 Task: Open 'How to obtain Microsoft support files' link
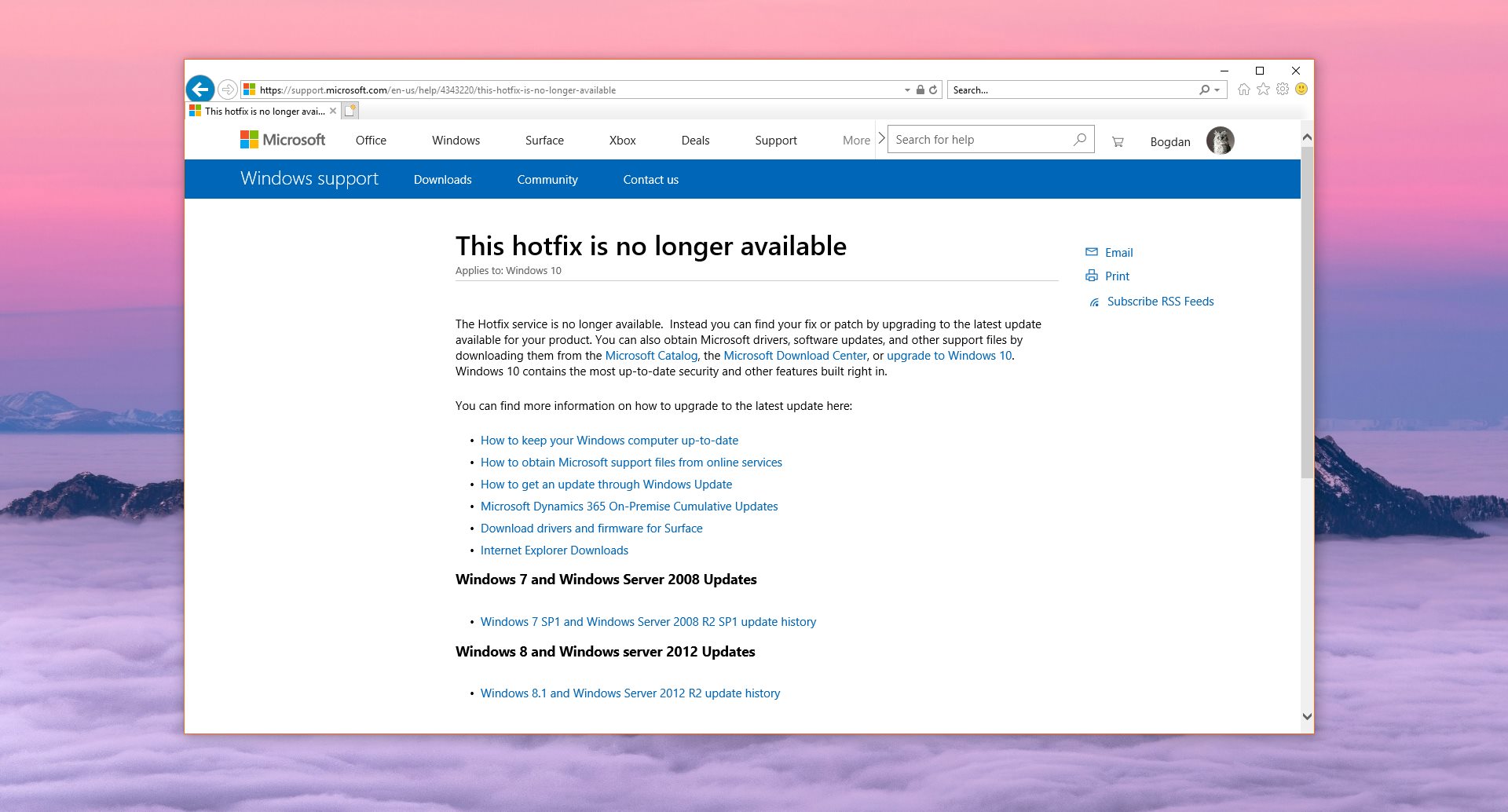[631, 463]
